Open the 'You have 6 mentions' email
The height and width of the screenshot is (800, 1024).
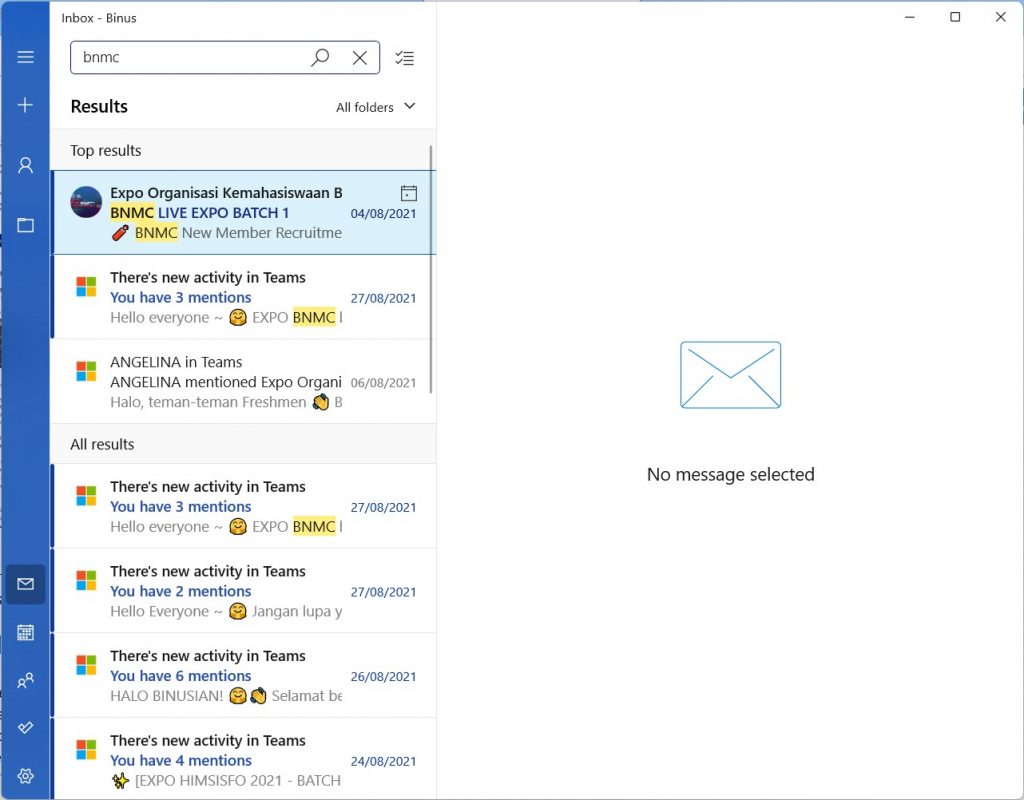[x=242, y=676]
